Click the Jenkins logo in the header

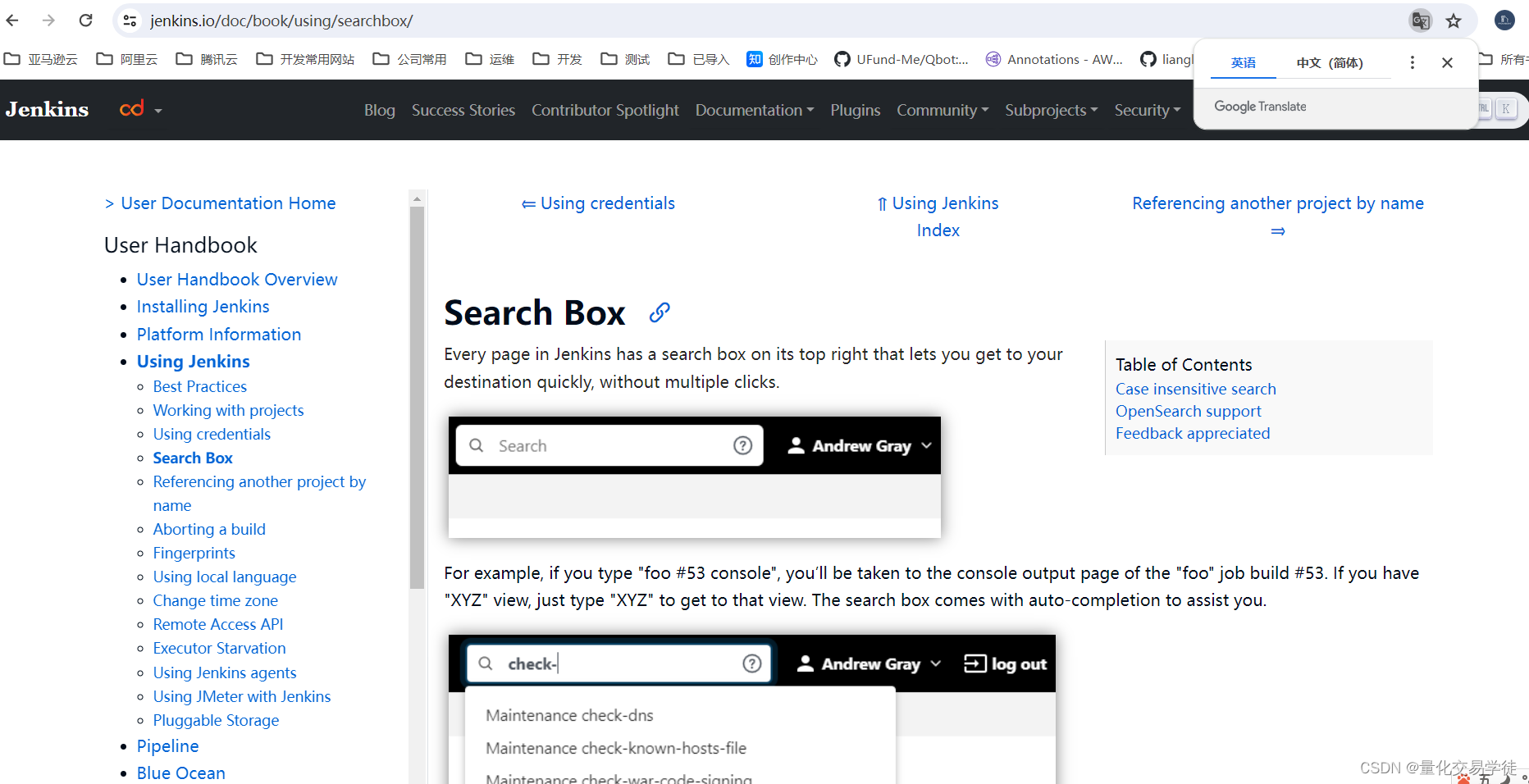47,109
